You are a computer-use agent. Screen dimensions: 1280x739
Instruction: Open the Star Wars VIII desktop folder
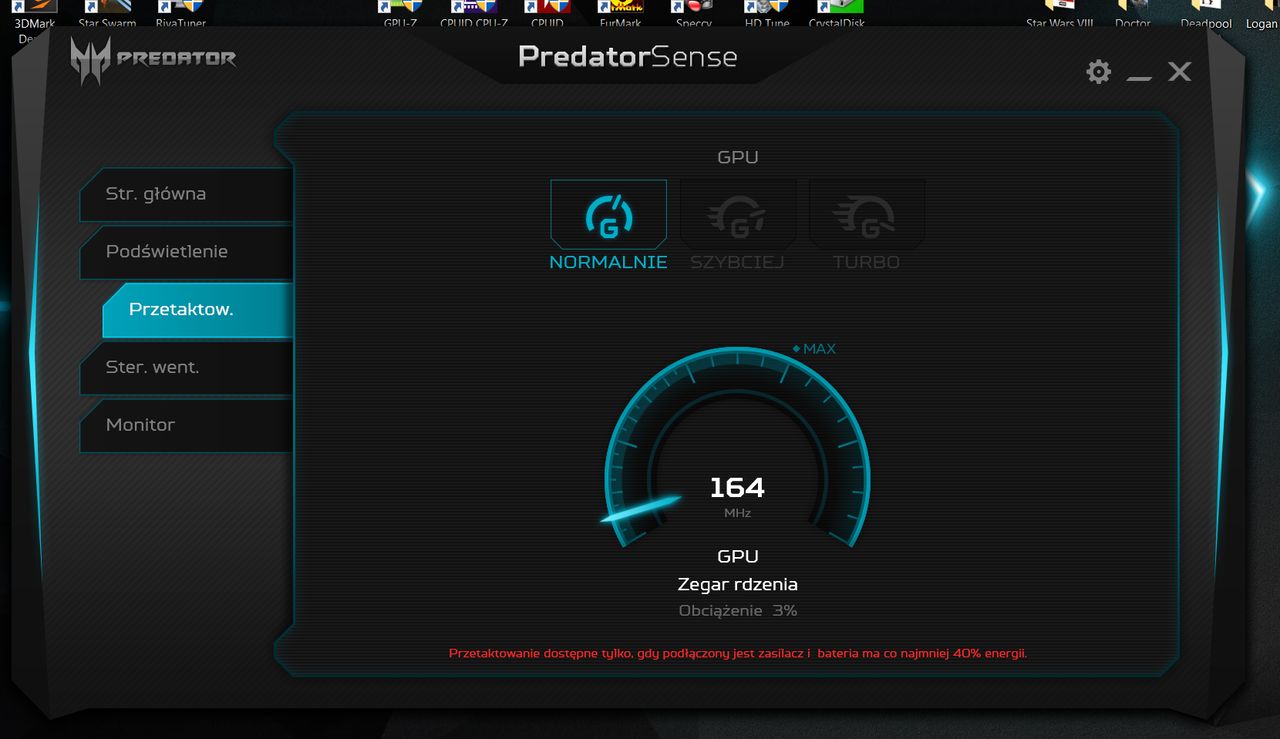point(1060,14)
